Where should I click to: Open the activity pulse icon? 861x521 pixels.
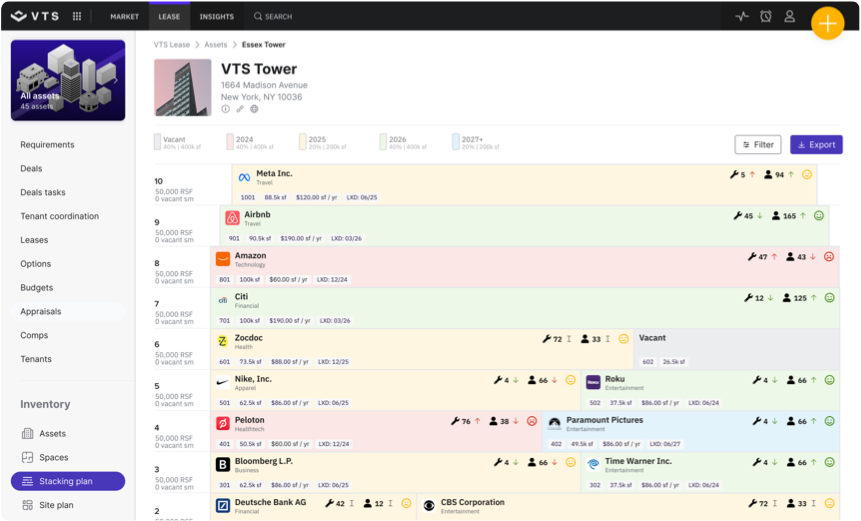pyautogui.click(x=741, y=16)
